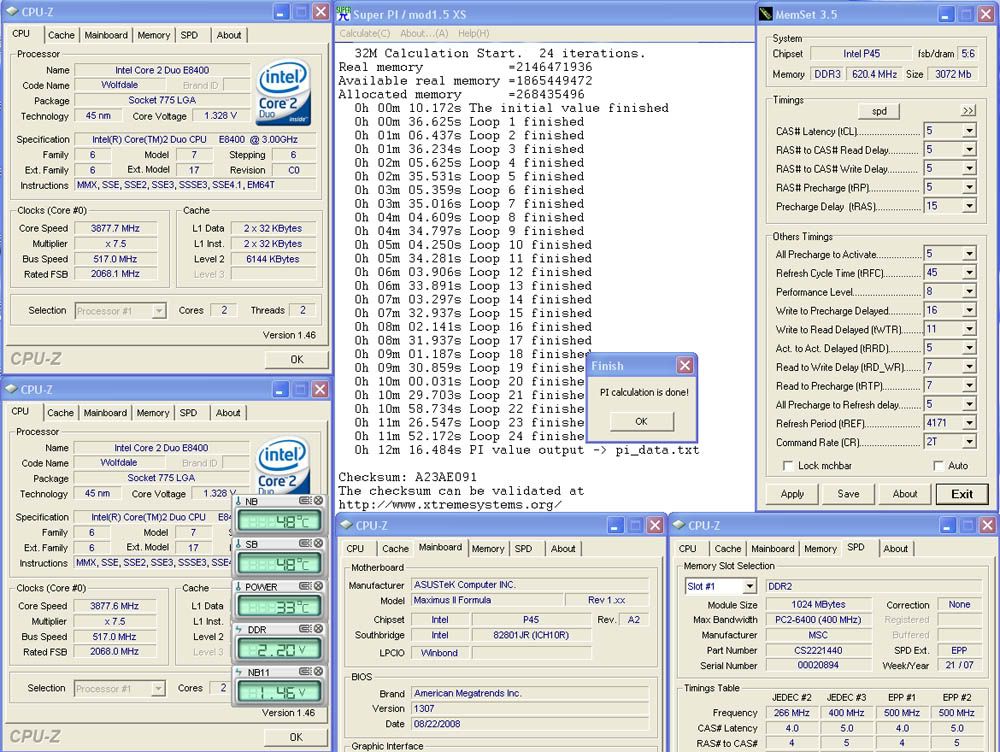The image size is (1000, 752).
Task: Click the Part Number CS2221440 field
Action: pos(818,651)
